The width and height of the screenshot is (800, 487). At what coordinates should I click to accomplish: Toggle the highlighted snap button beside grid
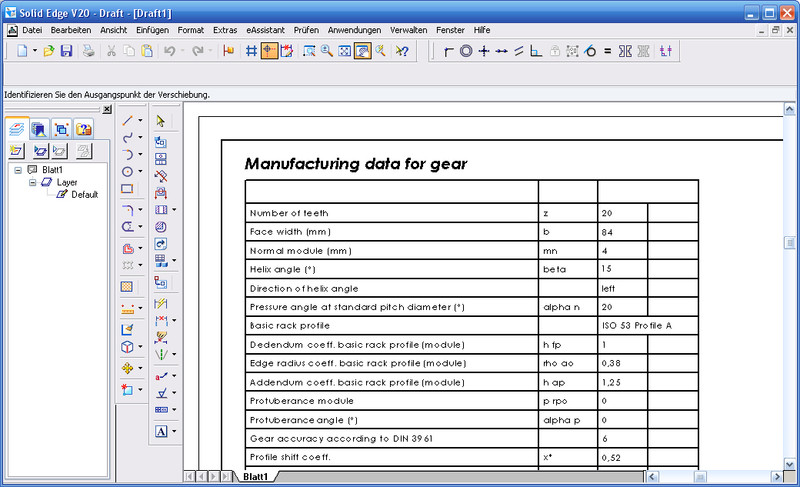click(x=269, y=51)
